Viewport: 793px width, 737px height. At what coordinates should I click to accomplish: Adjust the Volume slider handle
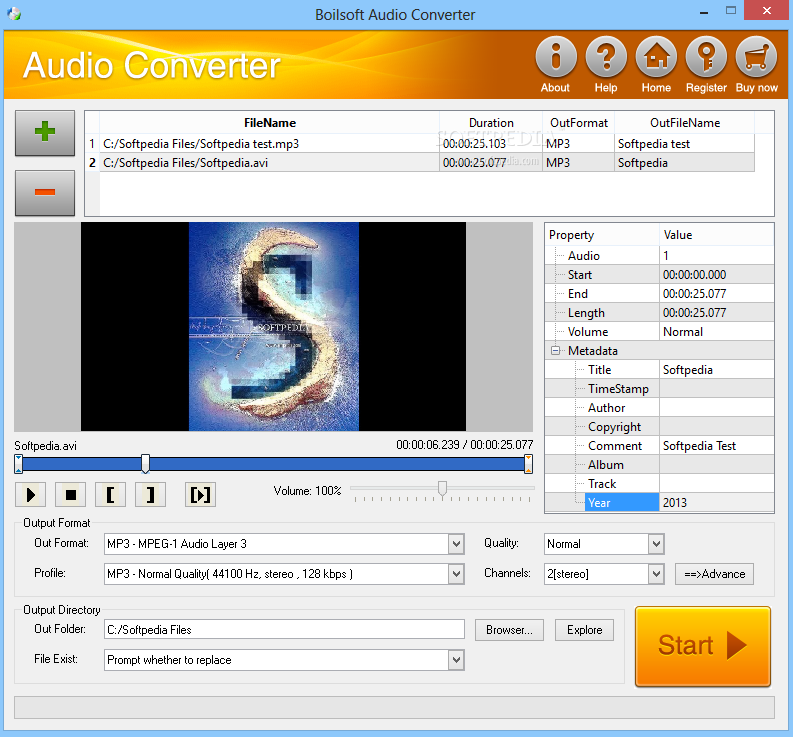pos(443,489)
